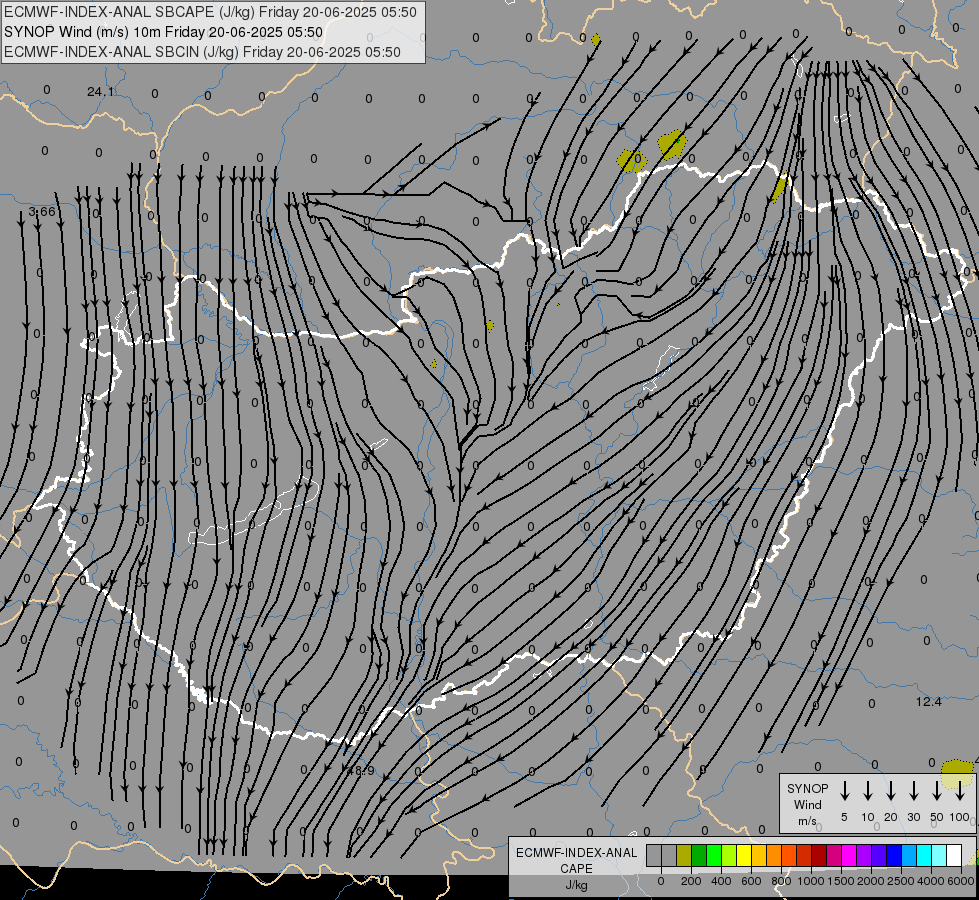Click the 1500 tick label on CAPE scale
Viewport: 979px width, 900px height.
pyautogui.click(x=841, y=881)
